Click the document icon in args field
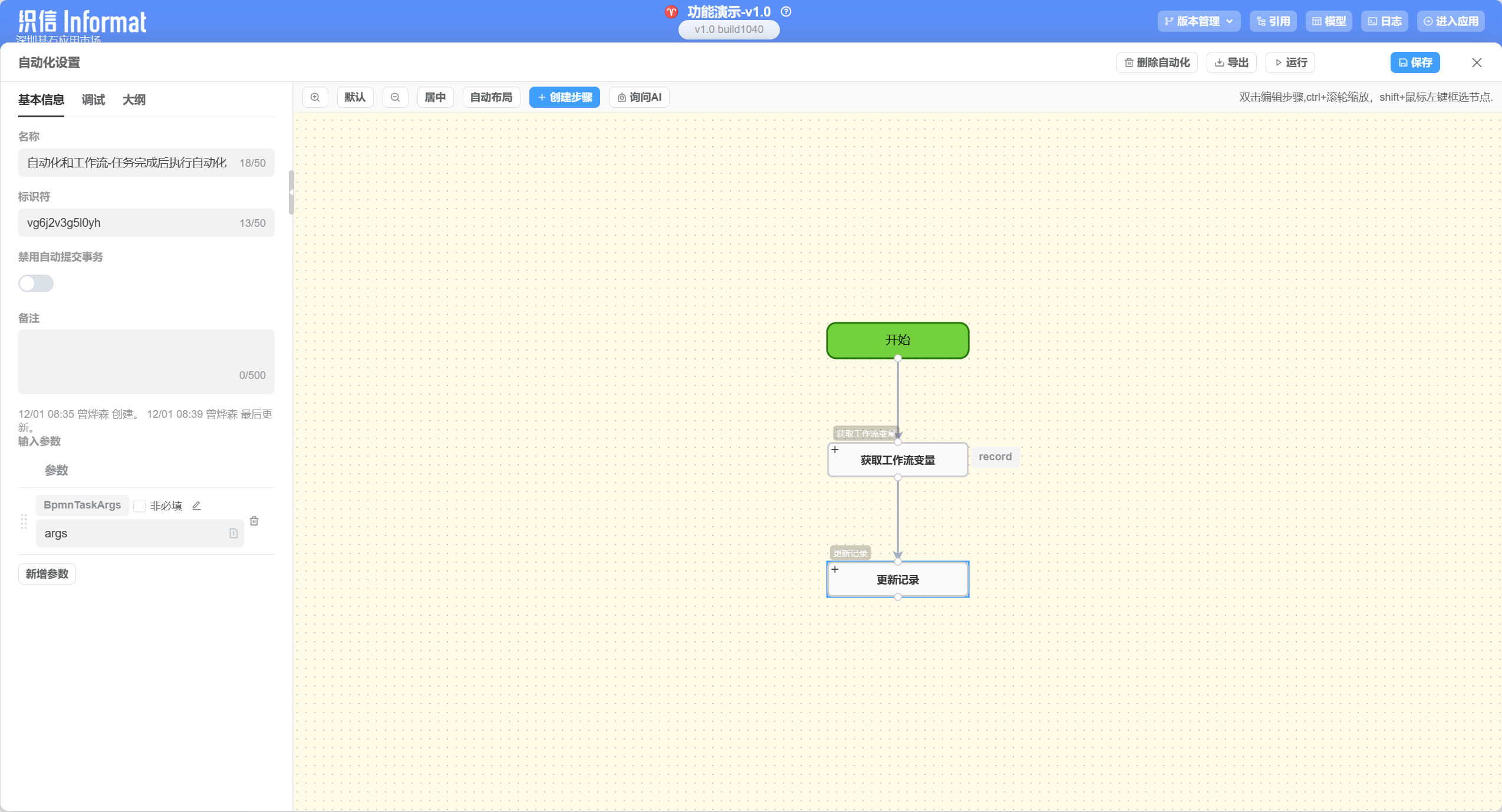The width and height of the screenshot is (1502, 812). tap(233, 533)
